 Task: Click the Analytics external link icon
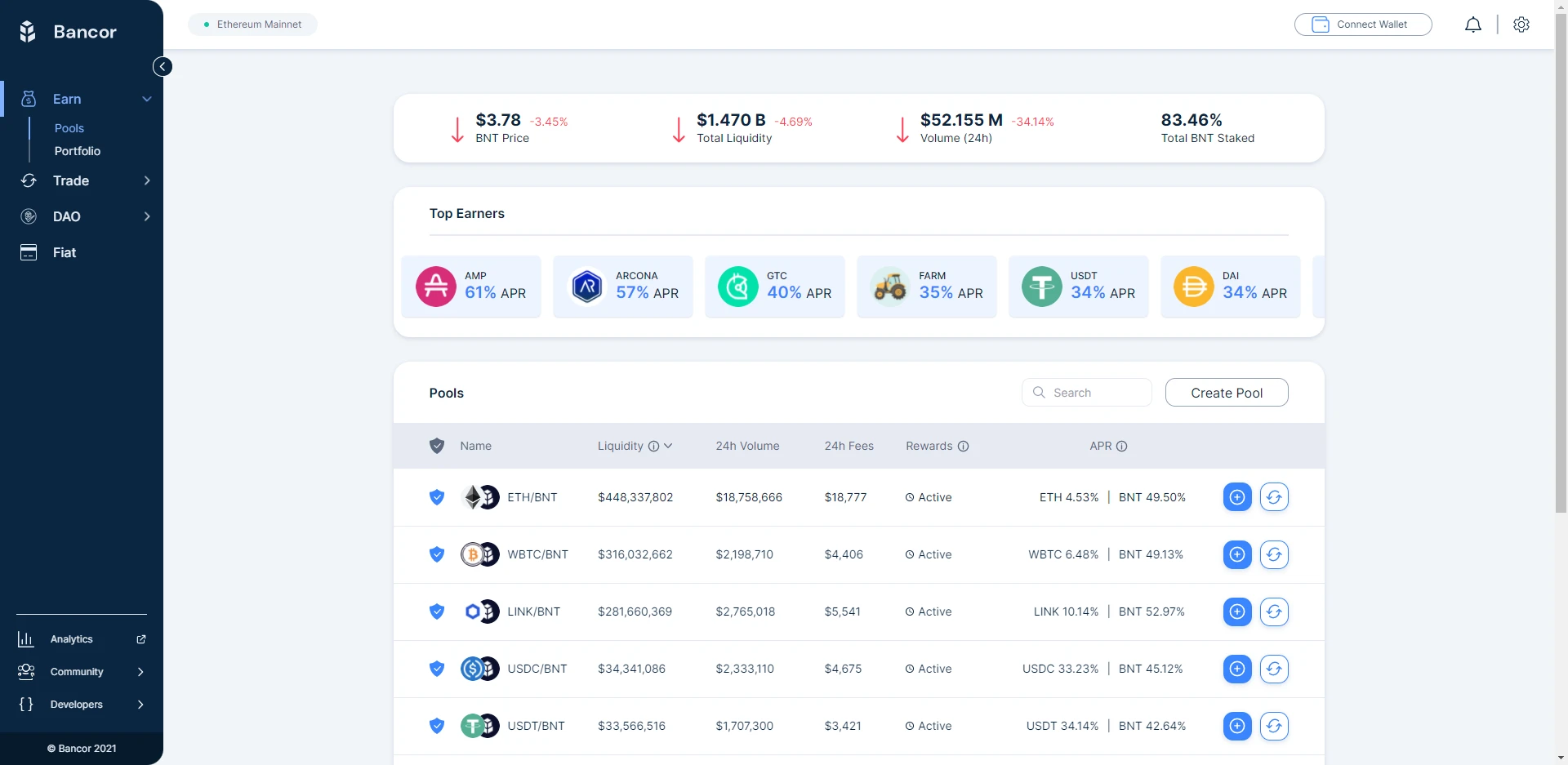tap(140, 639)
